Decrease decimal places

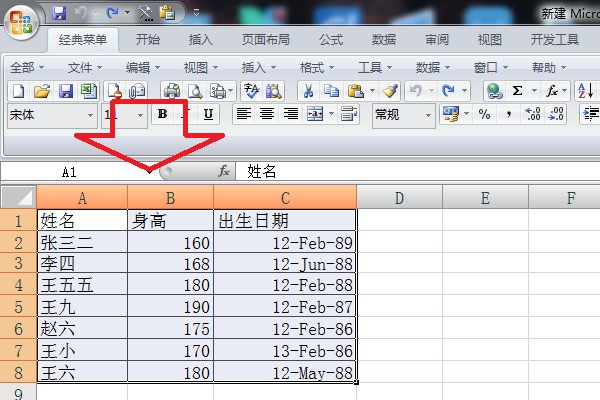coord(556,114)
